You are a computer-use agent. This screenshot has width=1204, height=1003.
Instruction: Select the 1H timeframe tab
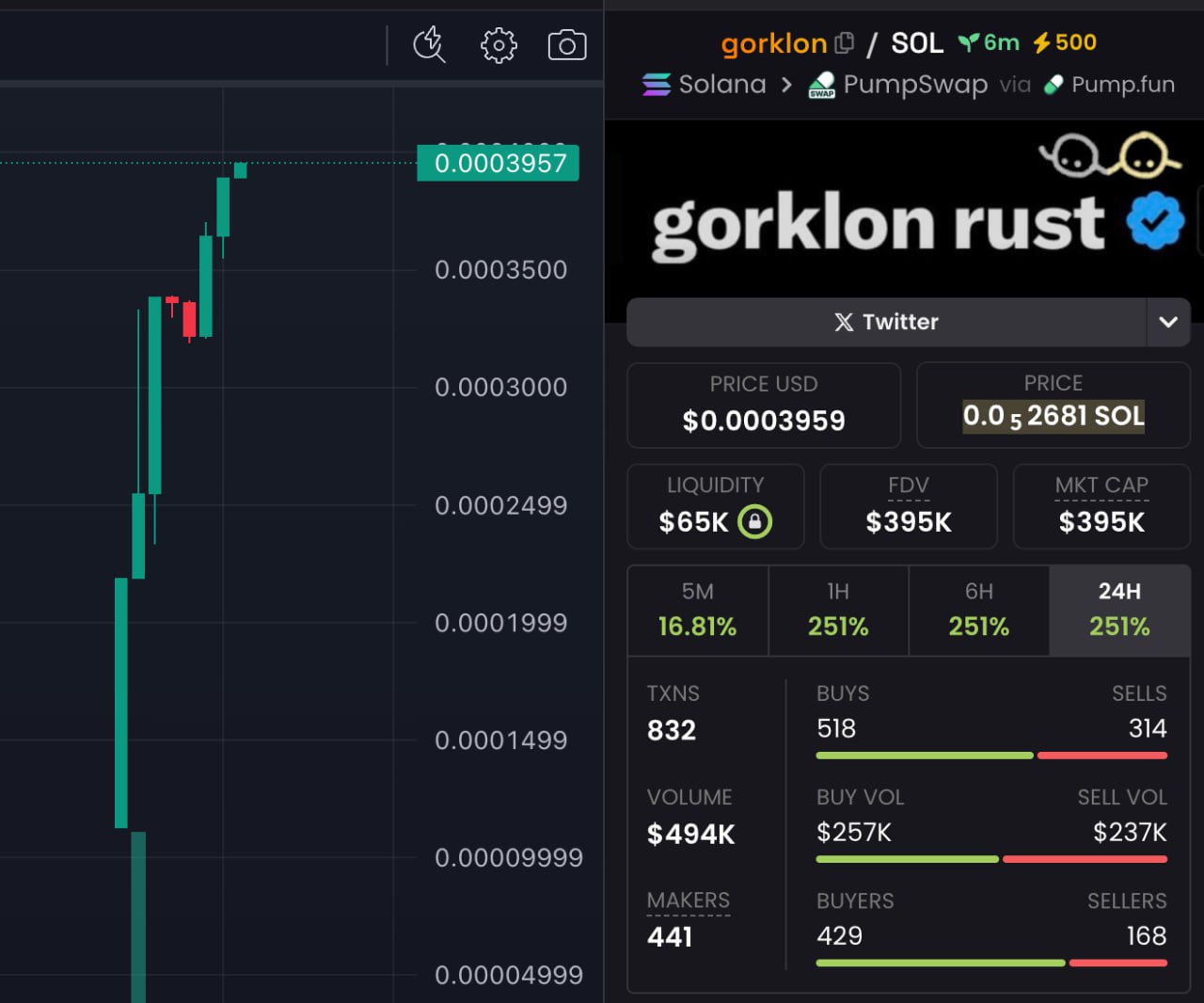click(838, 610)
